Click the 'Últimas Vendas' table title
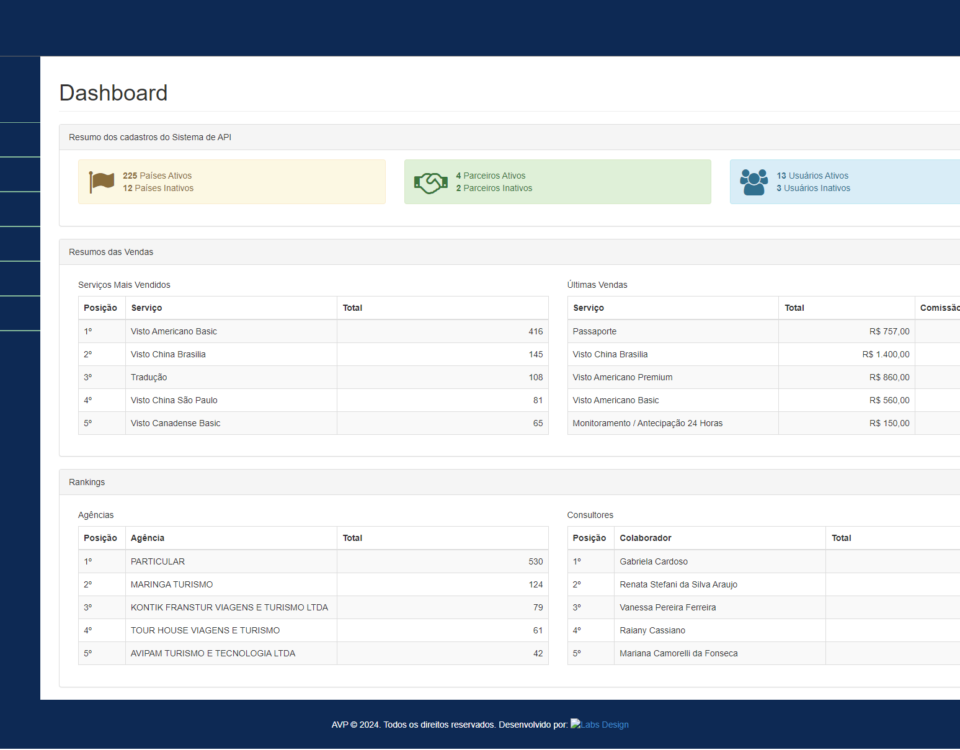960x750 pixels. tap(597, 285)
